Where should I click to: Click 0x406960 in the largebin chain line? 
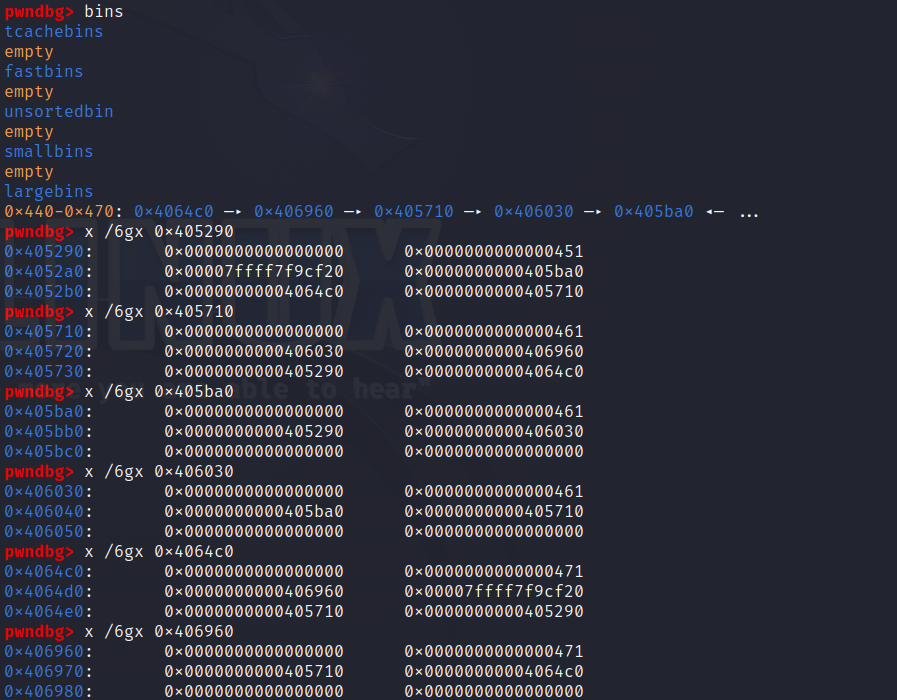[x=293, y=211]
